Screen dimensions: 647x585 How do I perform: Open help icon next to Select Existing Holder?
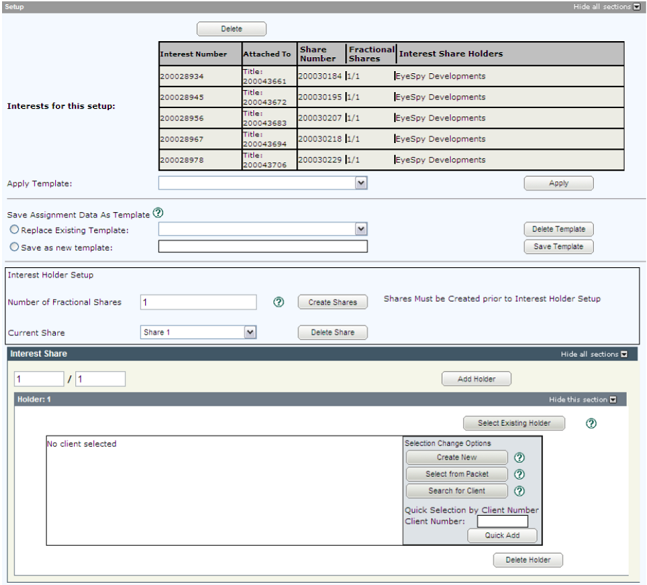pos(591,423)
